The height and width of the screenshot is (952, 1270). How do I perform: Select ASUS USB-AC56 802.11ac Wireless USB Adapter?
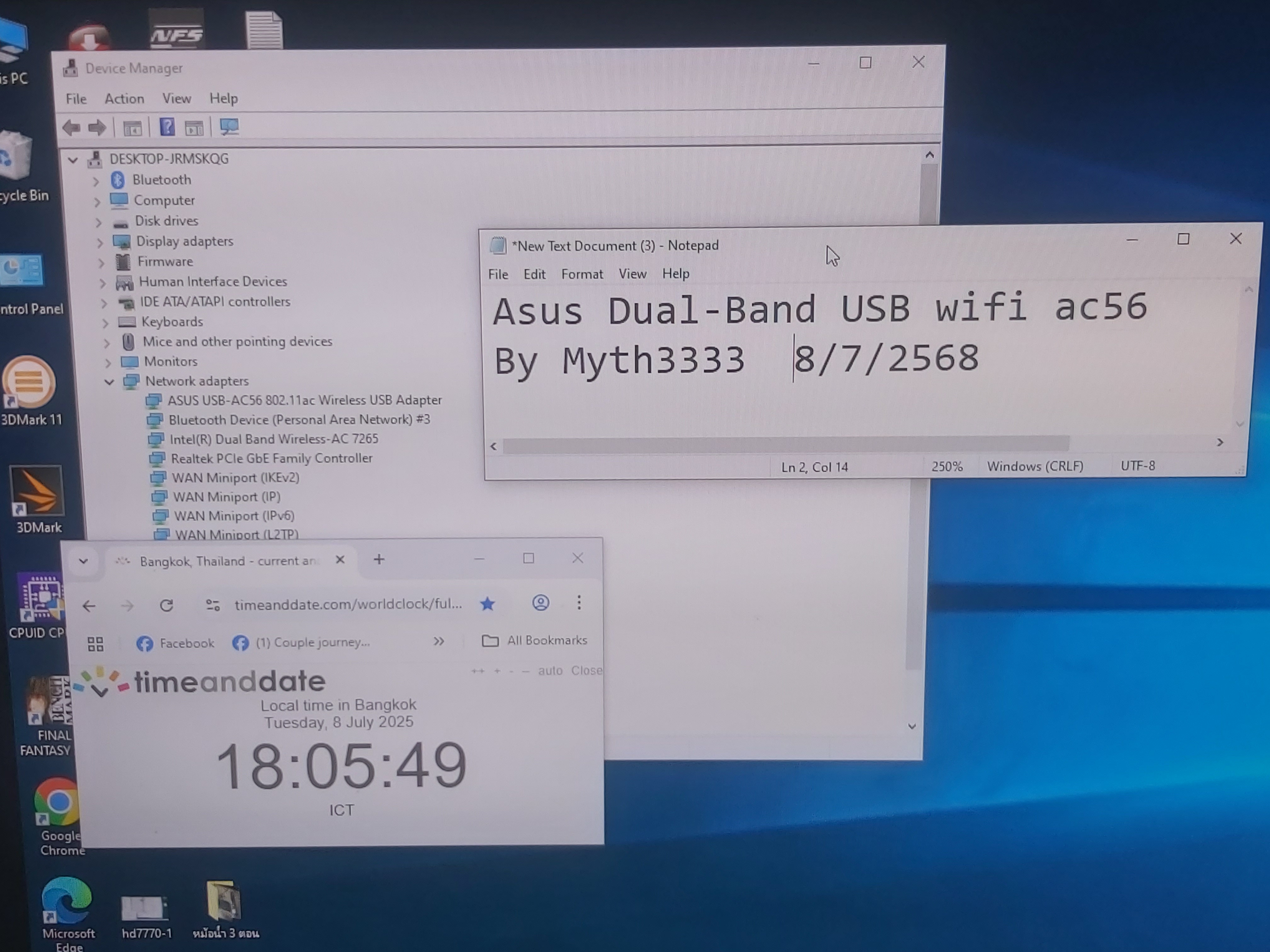(x=304, y=400)
